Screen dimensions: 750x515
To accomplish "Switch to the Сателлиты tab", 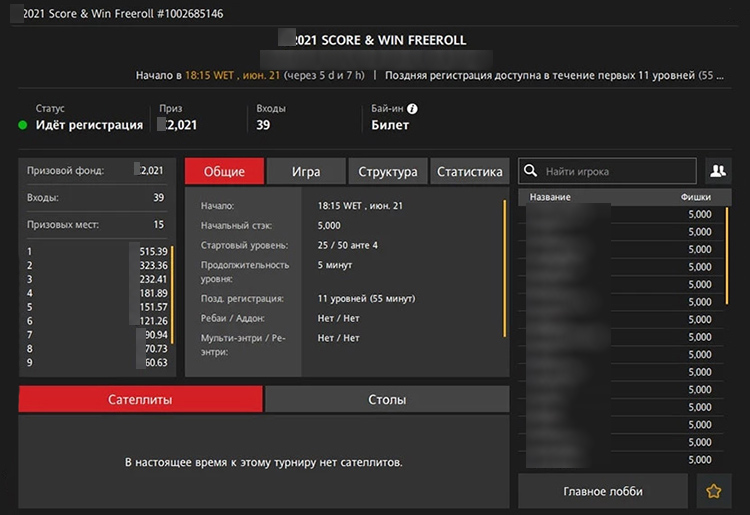I will [x=140, y=399].
